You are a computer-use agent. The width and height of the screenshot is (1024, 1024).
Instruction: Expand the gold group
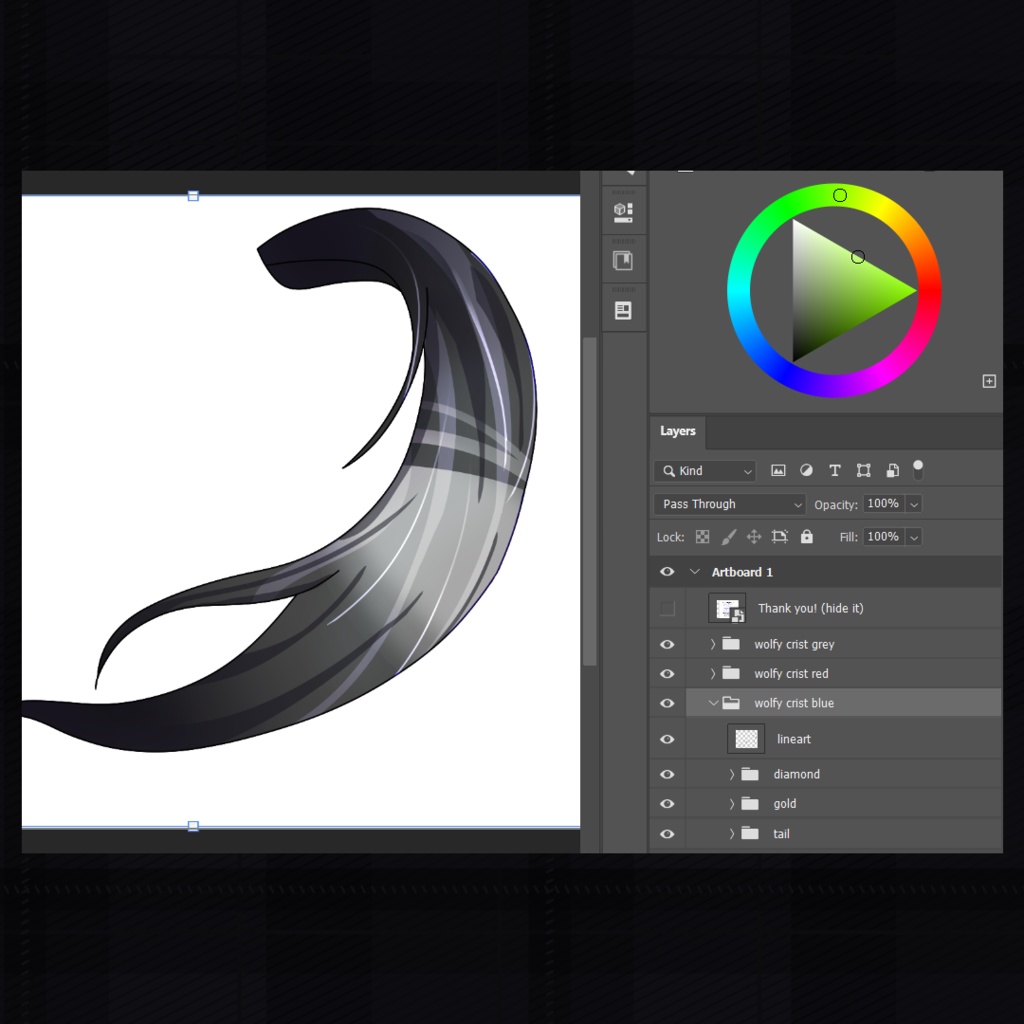pyautogui.click(x=732, y=804)
